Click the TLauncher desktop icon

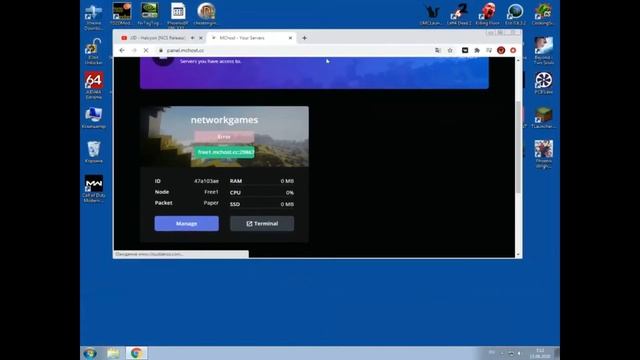click(544, 118)
